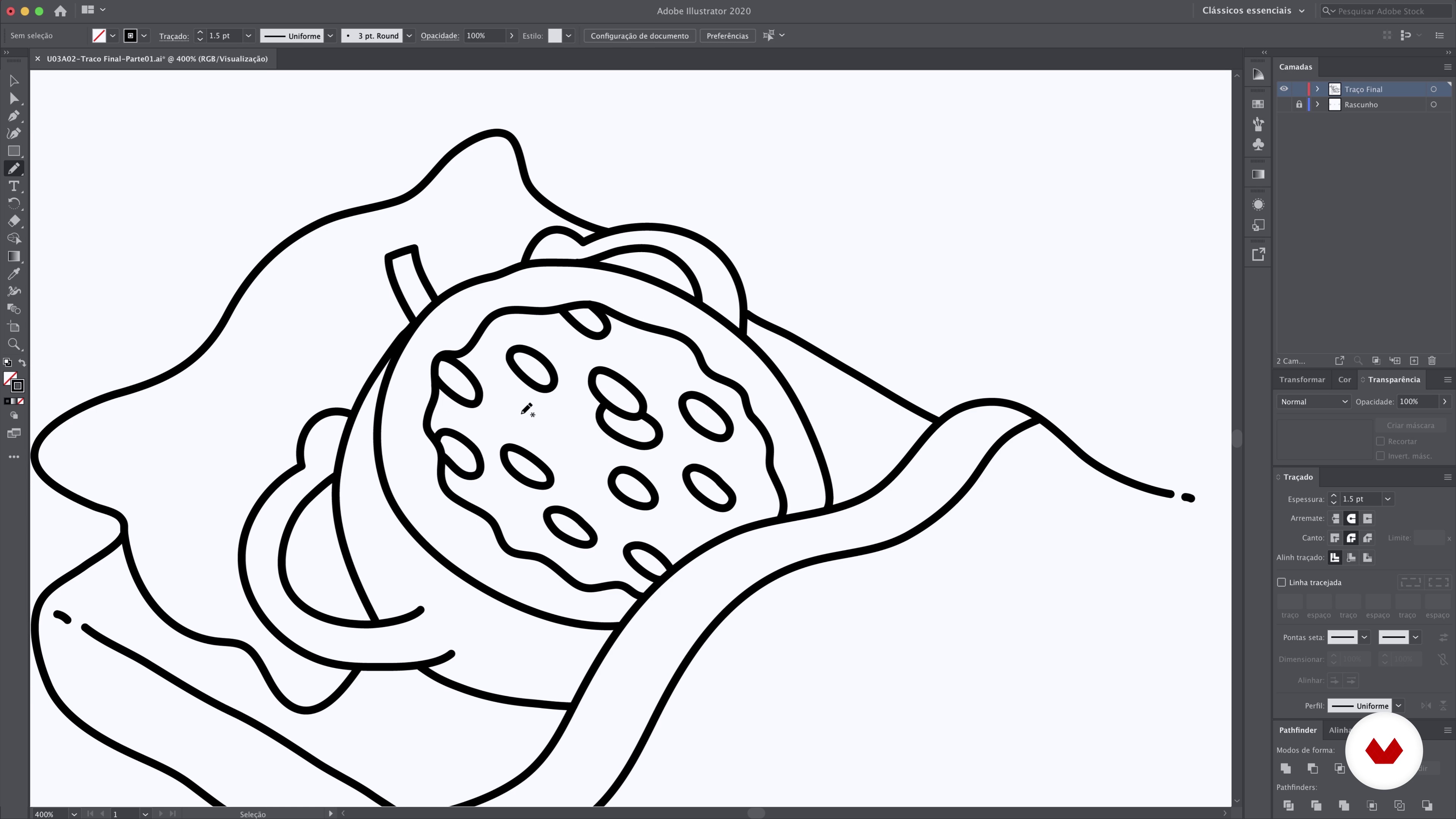Select the Rotate tool
Viewport: 1456px width, 819px height.
pyautogui.click(x=14, y=204)
